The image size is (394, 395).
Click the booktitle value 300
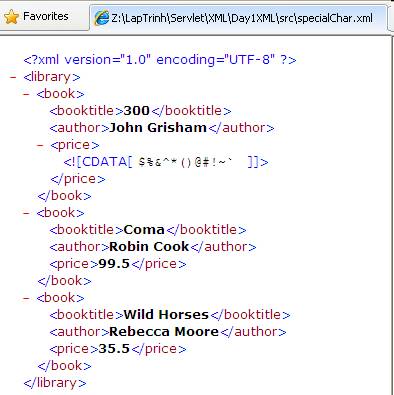(x=137, y=111)
